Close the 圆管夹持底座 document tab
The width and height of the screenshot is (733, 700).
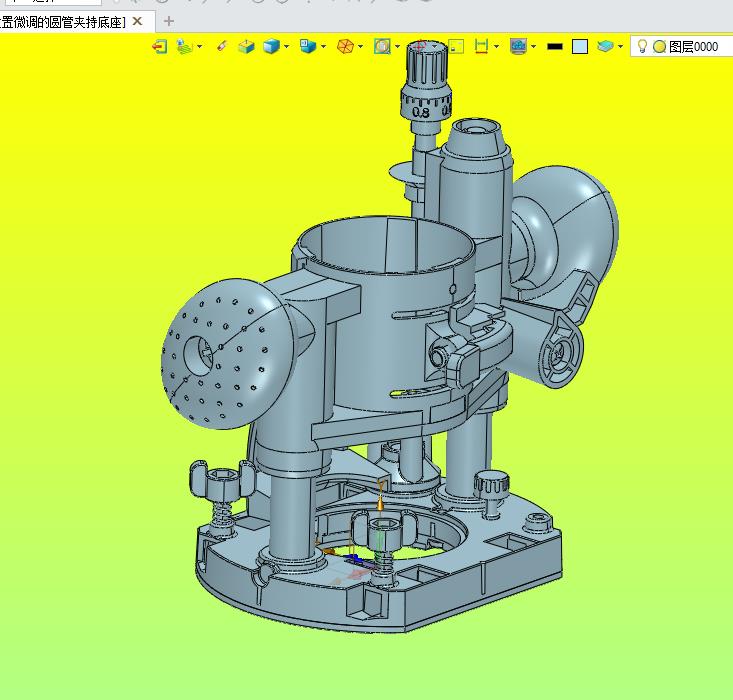coord(137,22)
